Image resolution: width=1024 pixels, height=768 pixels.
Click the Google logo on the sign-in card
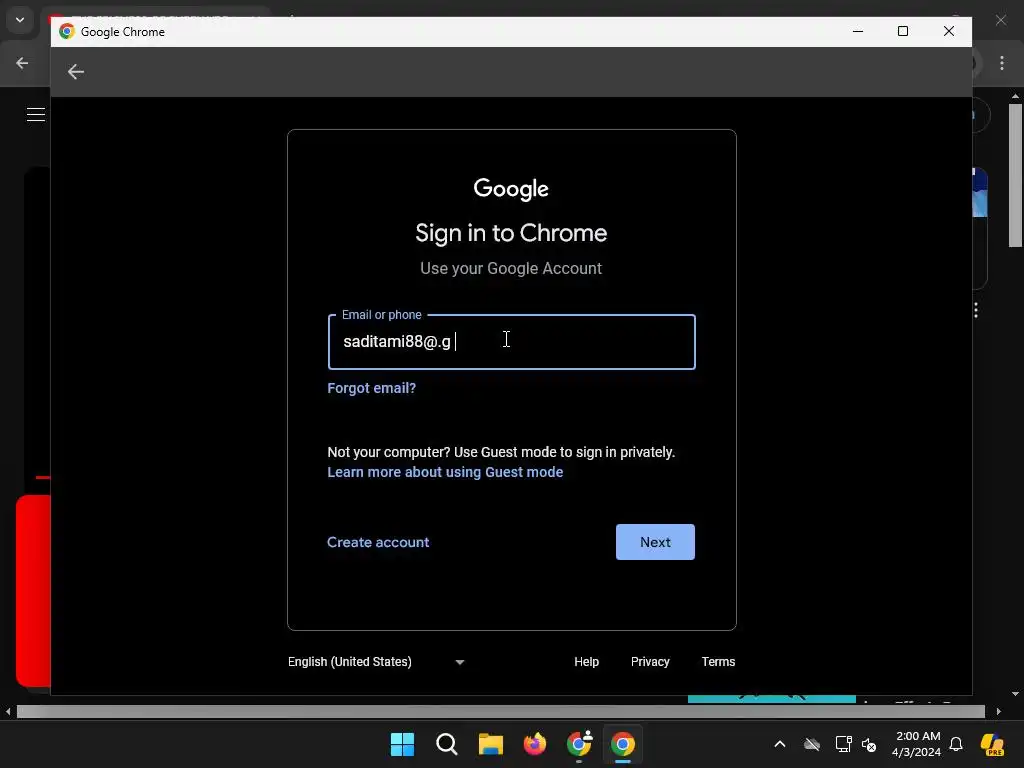(x=511, y=189)
